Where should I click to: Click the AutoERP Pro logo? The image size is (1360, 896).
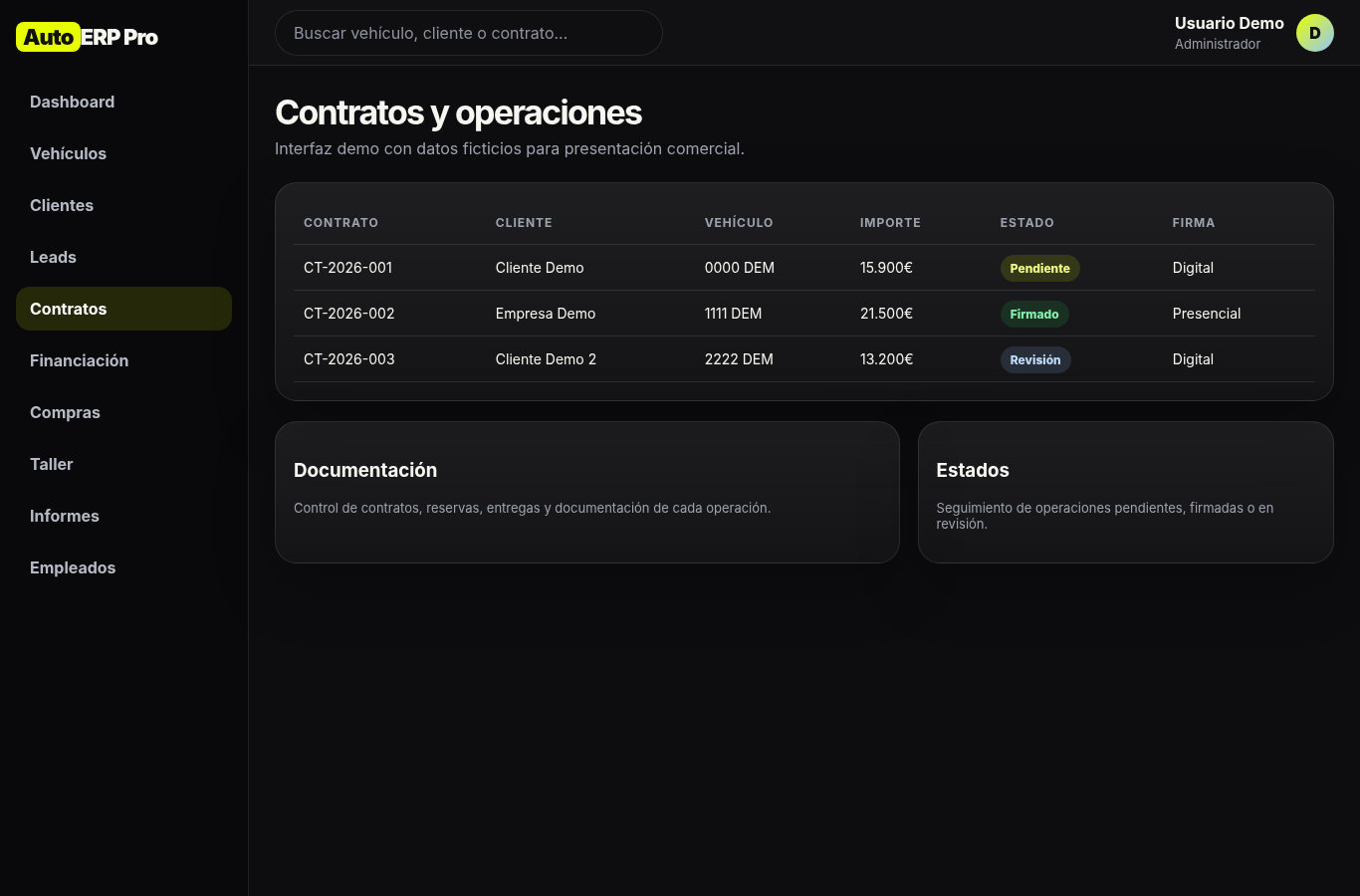pyautogui.click(x=88, y=37)
